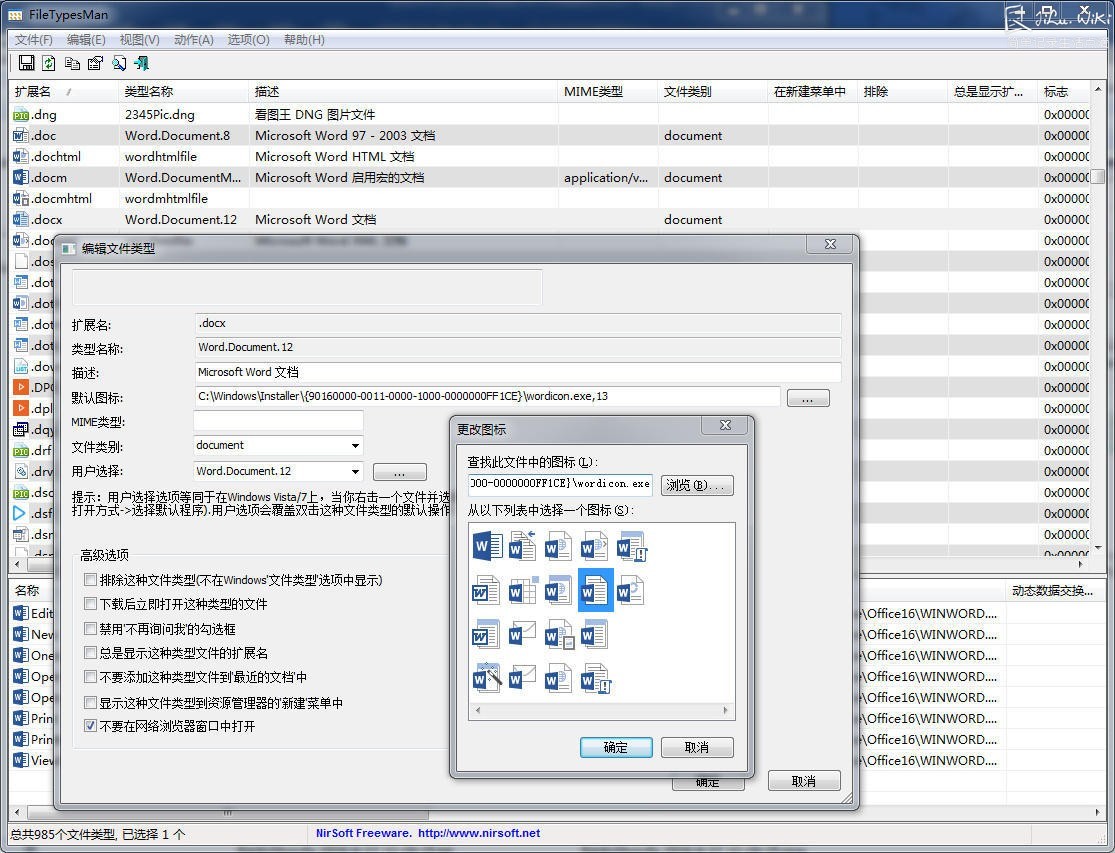Toggle 禁用'不再询问我'的勾选框 checkbox
Viewport: 1115px width, 853px height.
tap(90, 629)
